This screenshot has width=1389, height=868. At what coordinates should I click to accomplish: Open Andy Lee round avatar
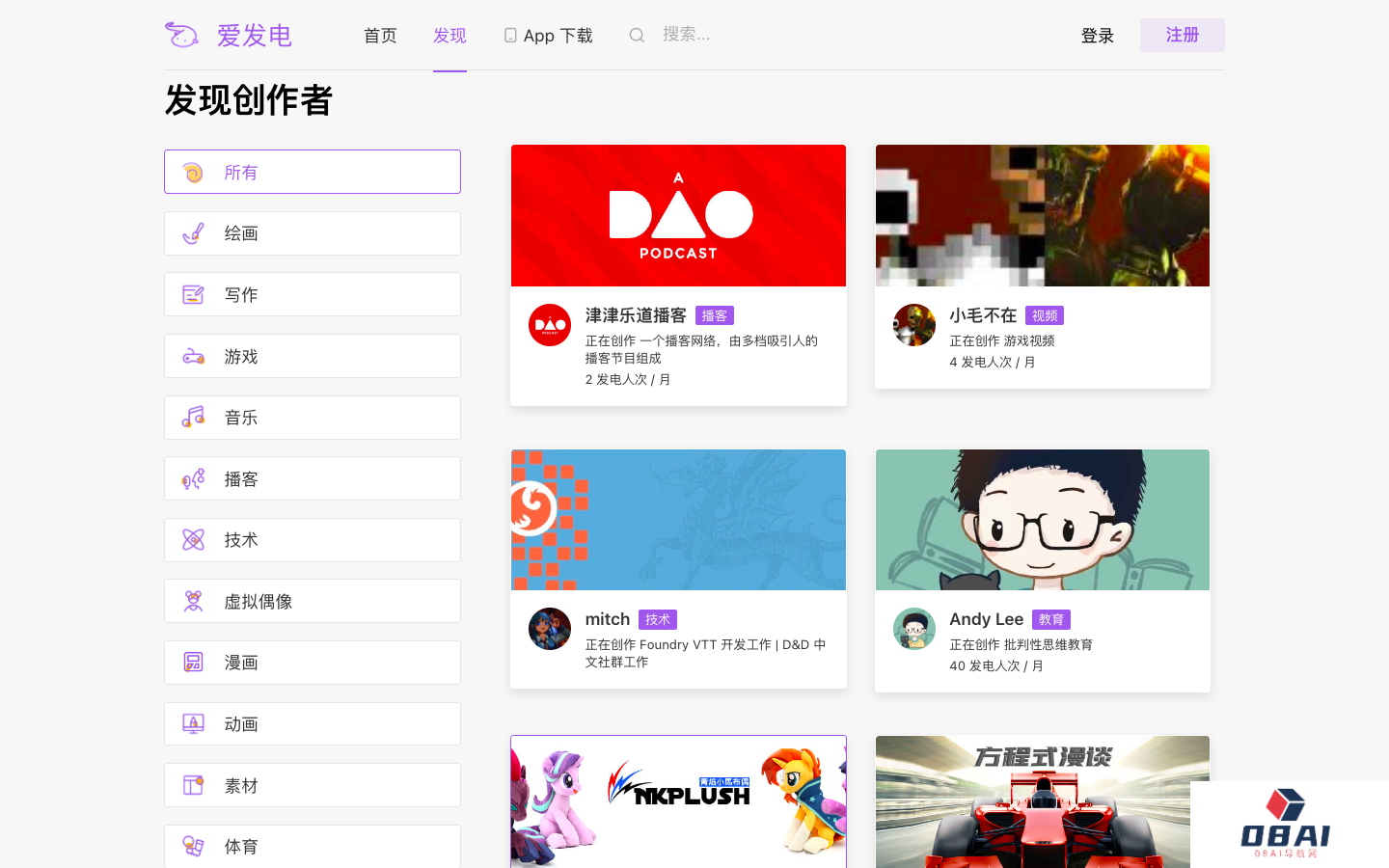click(914, 629)
